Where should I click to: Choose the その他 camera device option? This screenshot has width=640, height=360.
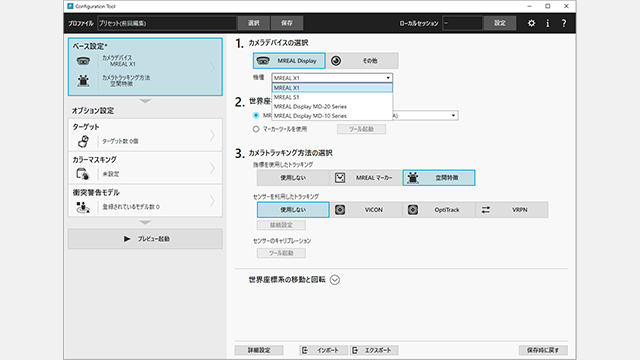click(362, 61)
